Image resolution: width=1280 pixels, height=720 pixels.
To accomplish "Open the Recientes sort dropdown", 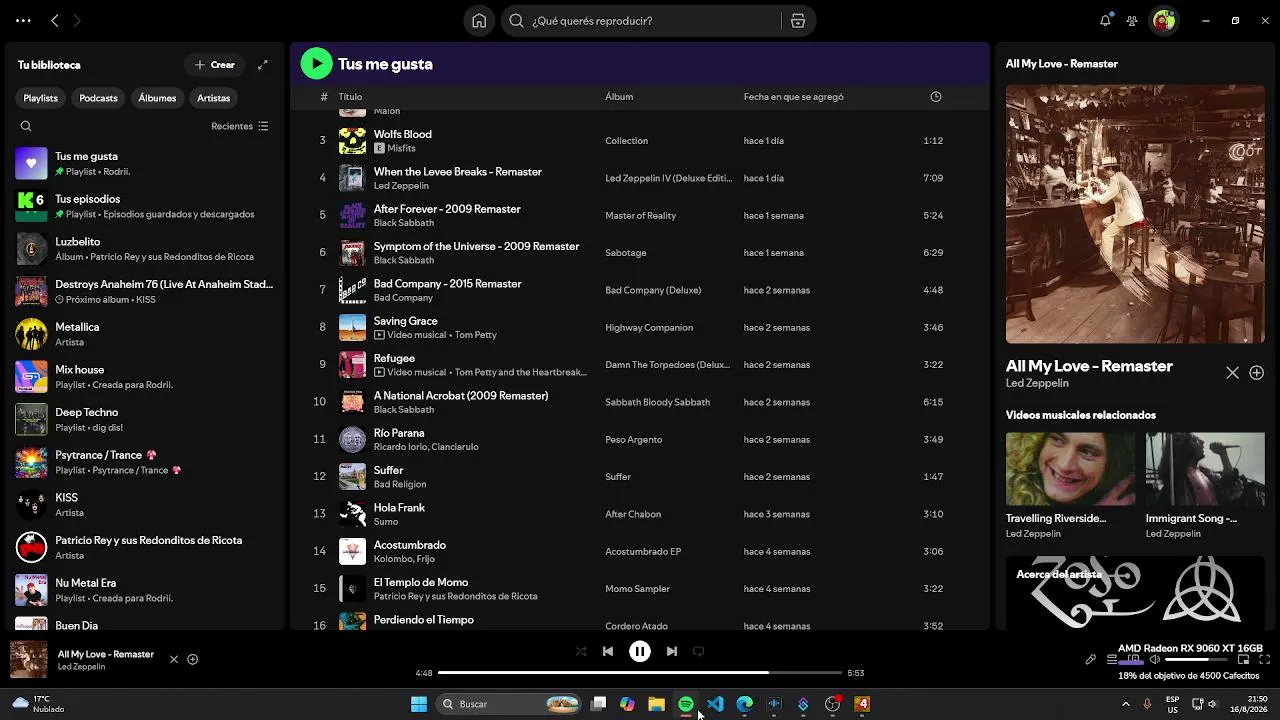I will pyautogui.click(x=240, y=127).
